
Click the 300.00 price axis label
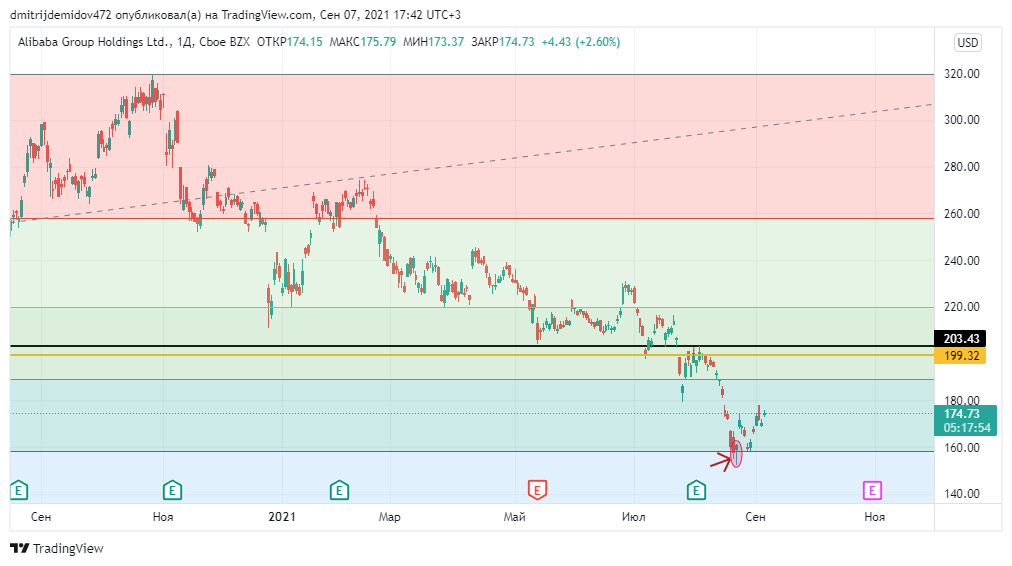coord(962,119)
